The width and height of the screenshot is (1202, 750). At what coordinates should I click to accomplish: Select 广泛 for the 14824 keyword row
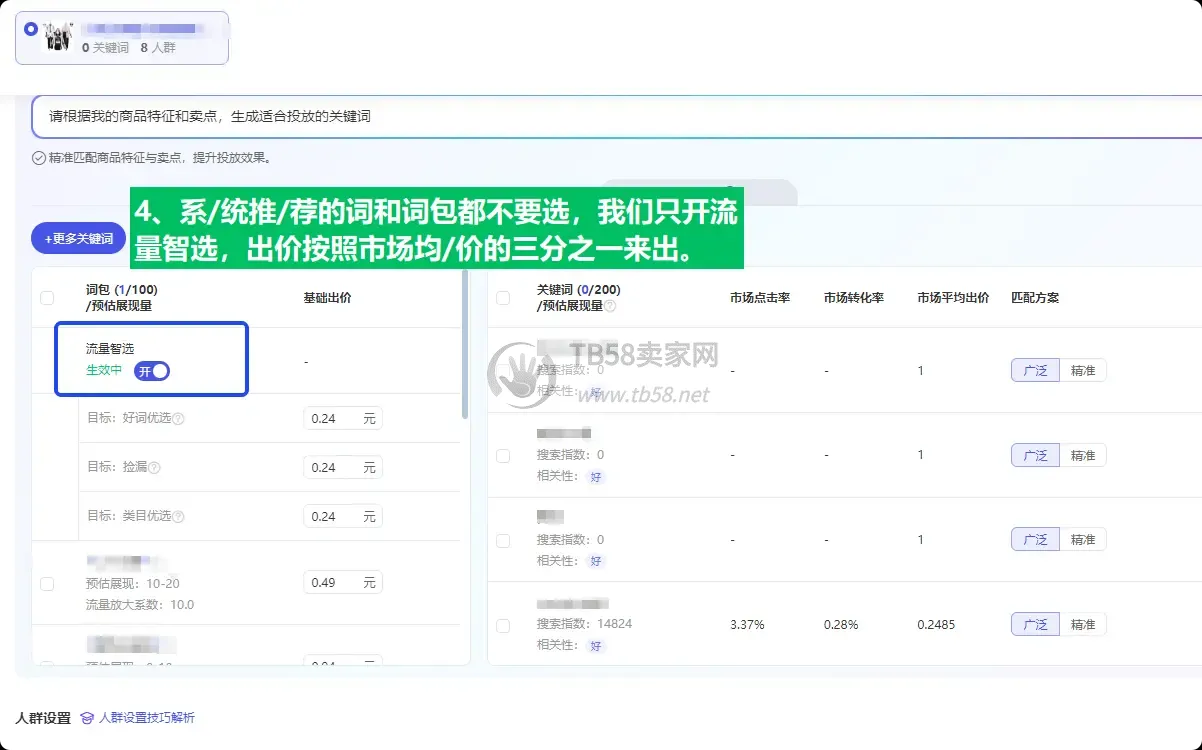[1035, 624]
